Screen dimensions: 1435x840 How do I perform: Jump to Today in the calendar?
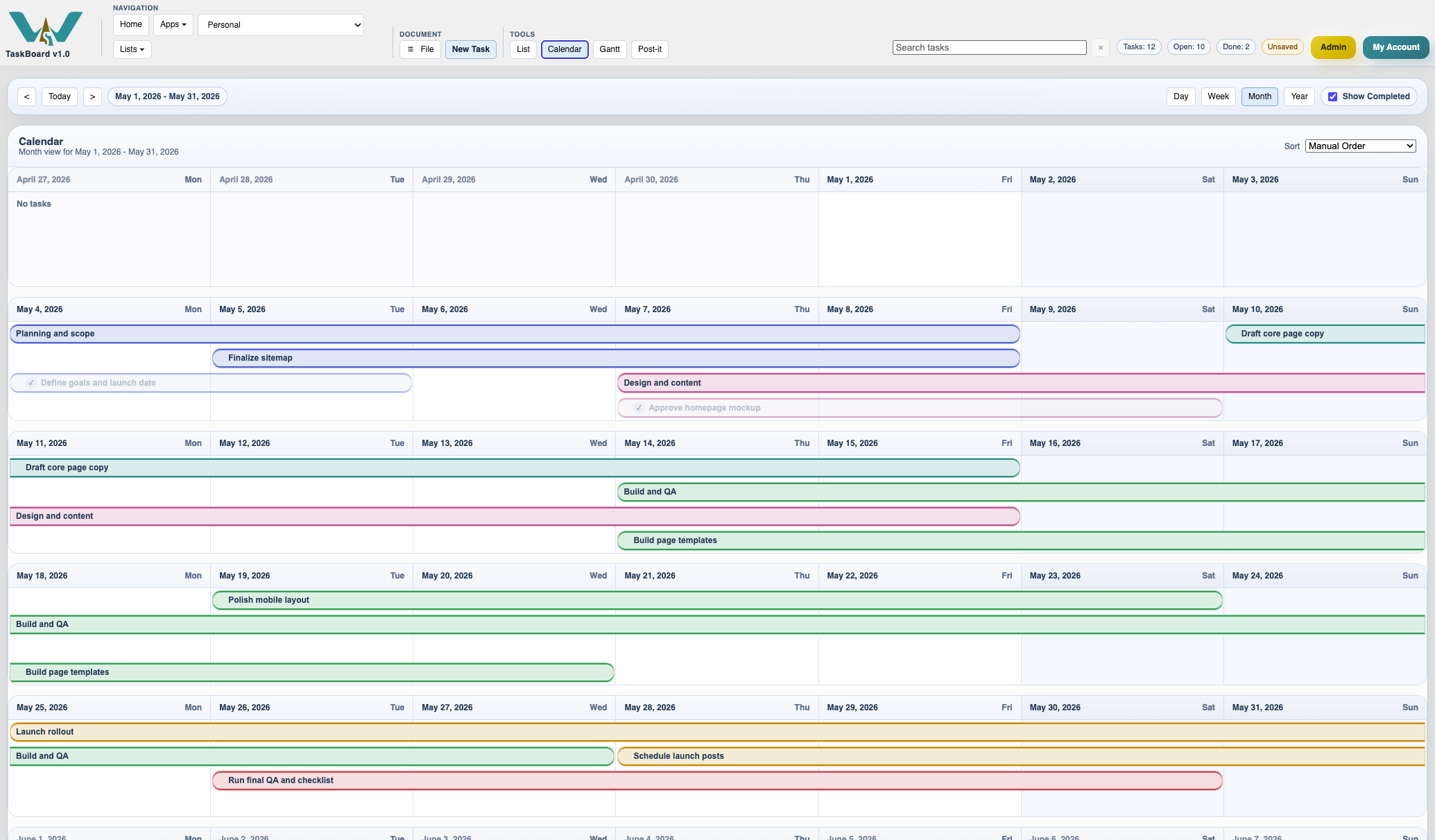pyautogui.click(x=60, y=96)
